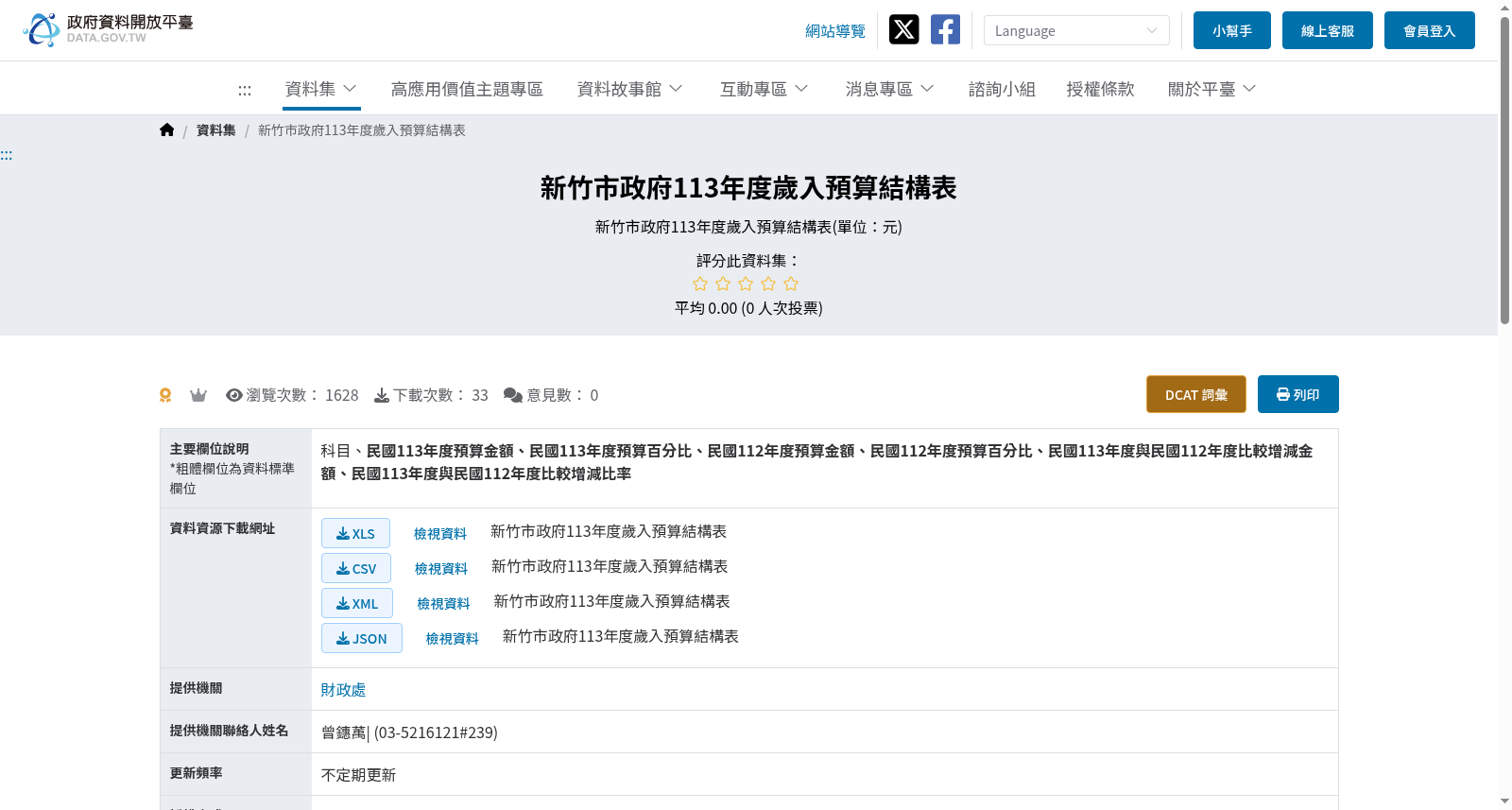1512x810 pixels.
Task: Open 諮詢小組 menu item
Action: coord(1002,89)
